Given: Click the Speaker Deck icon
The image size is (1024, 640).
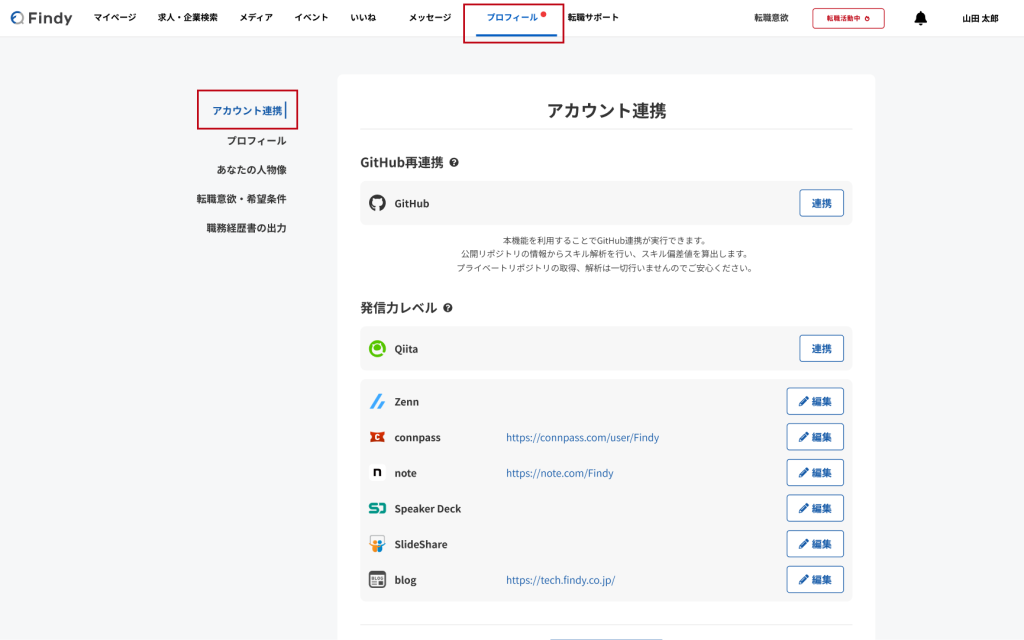Looking at the screenshot, I should [377, 509].
